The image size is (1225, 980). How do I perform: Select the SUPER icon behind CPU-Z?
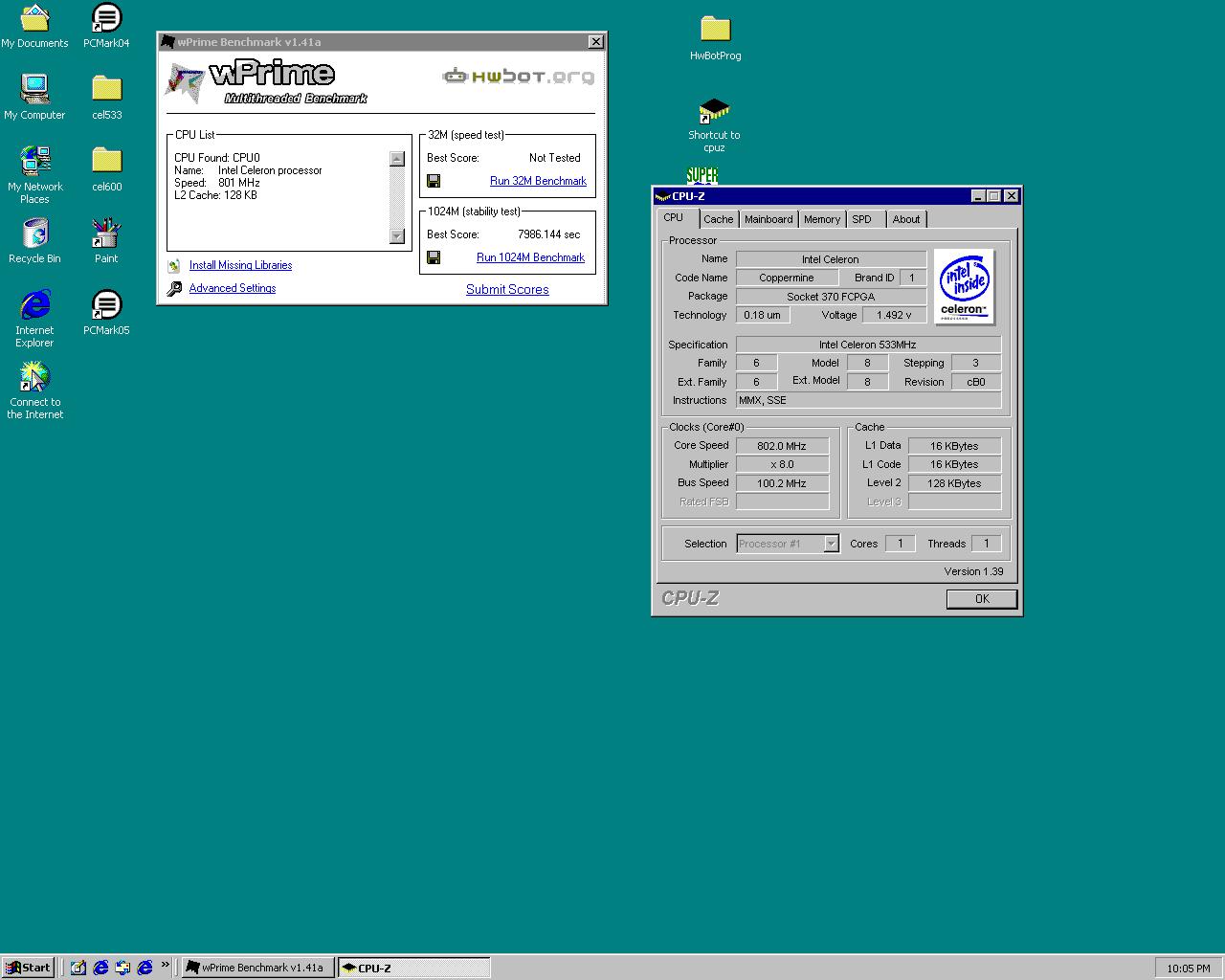(x=702, y=175)
